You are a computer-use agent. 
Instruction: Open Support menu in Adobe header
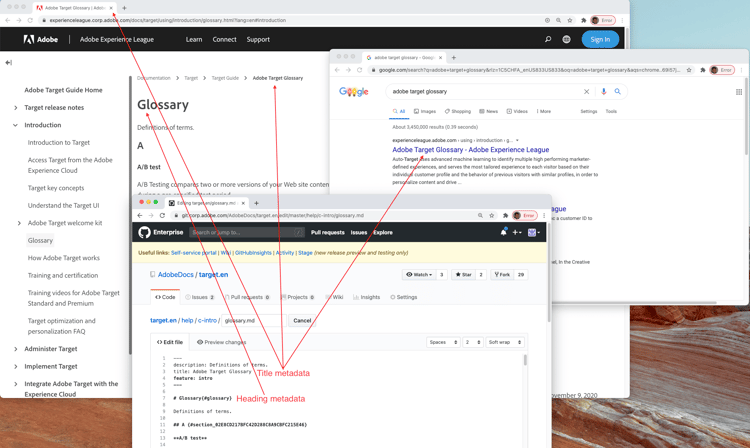(x=258, y=39)
